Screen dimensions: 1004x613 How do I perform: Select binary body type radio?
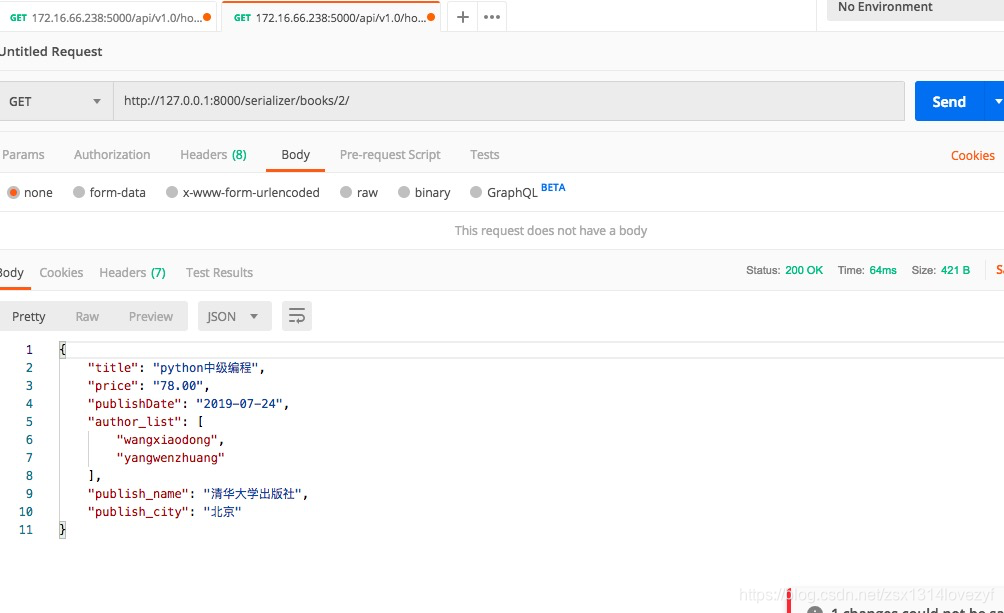[403, 192]
